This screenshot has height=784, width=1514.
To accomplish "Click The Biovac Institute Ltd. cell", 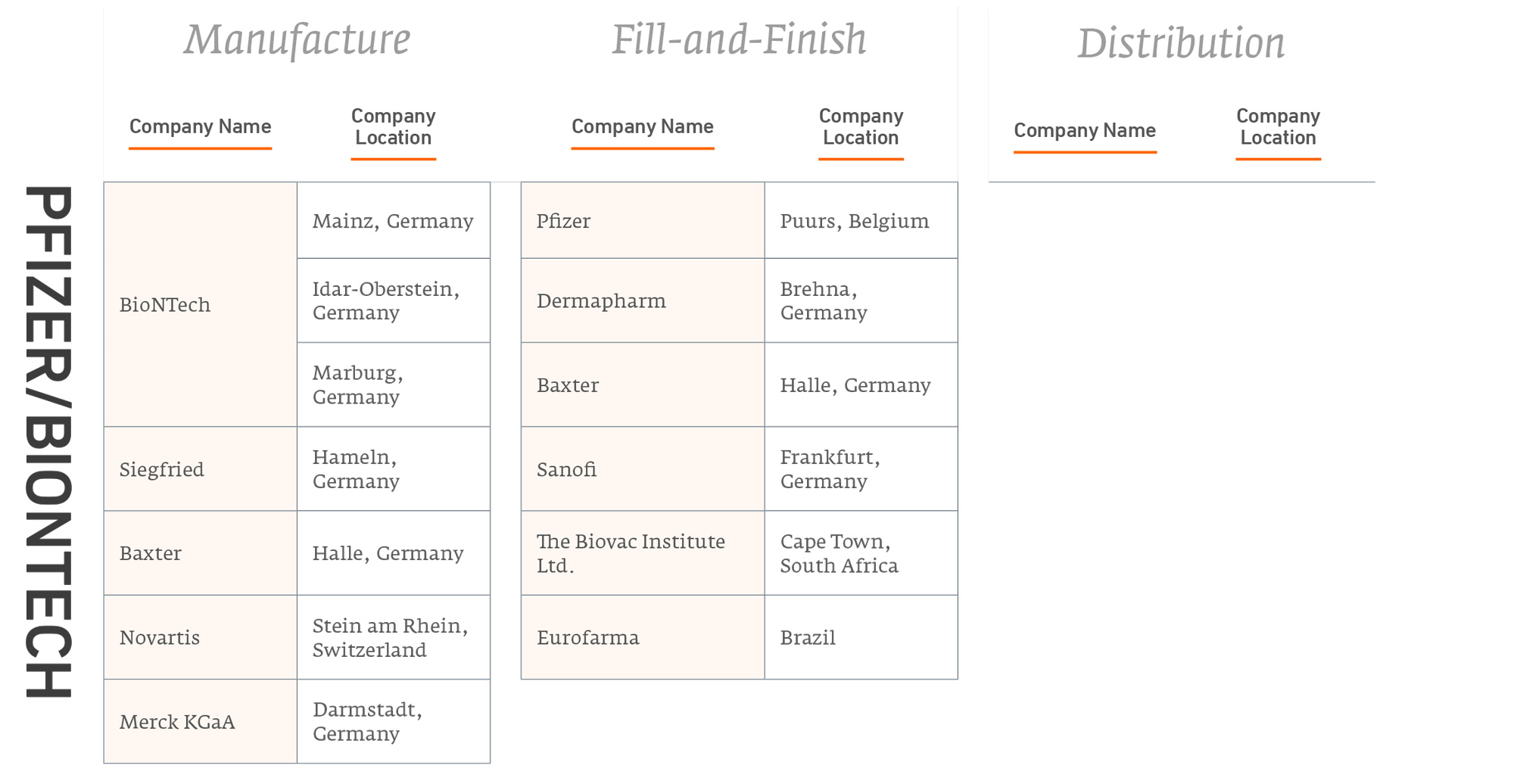I will 642,553.
